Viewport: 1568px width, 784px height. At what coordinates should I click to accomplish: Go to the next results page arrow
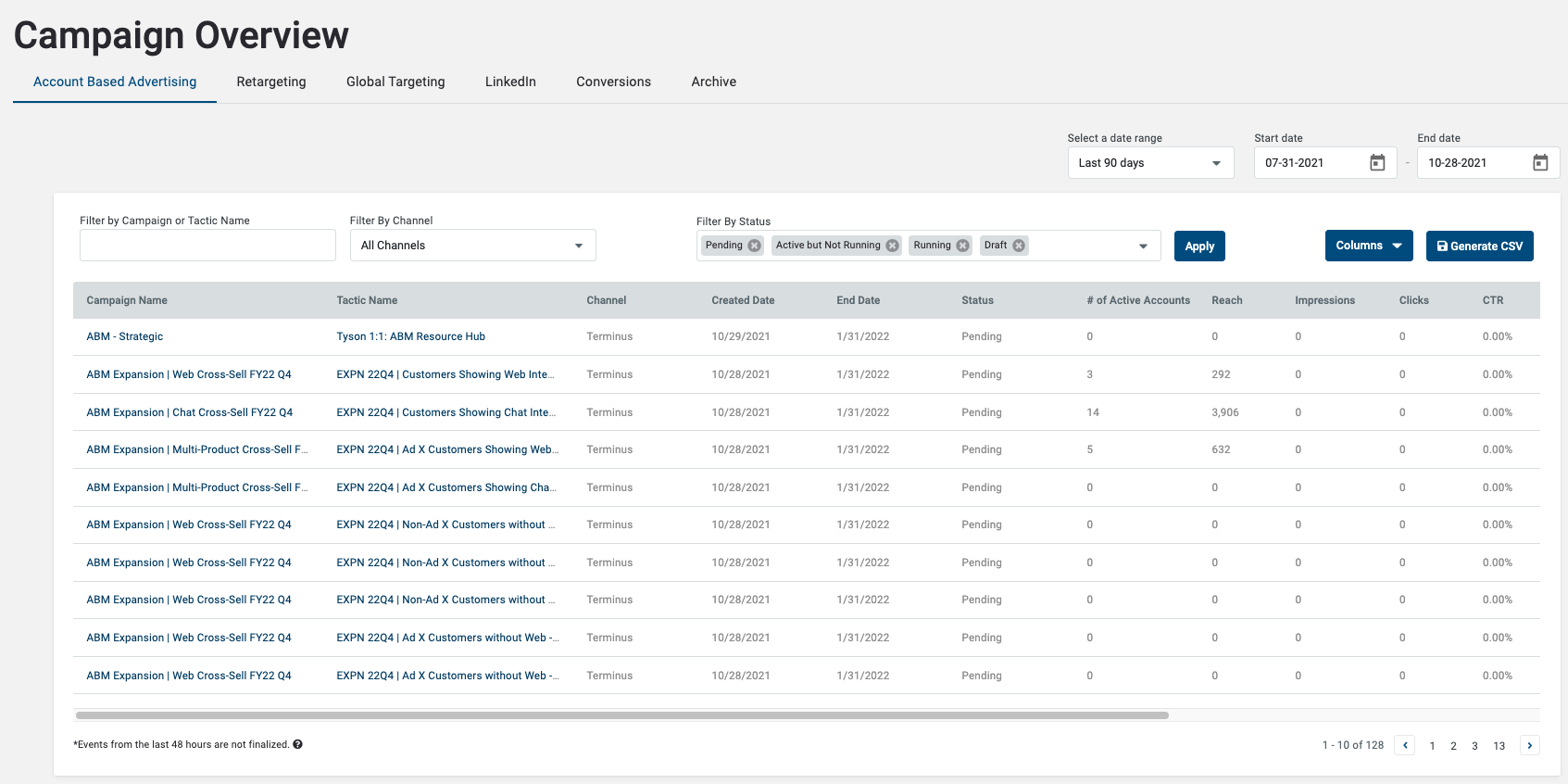(1529, 745)
